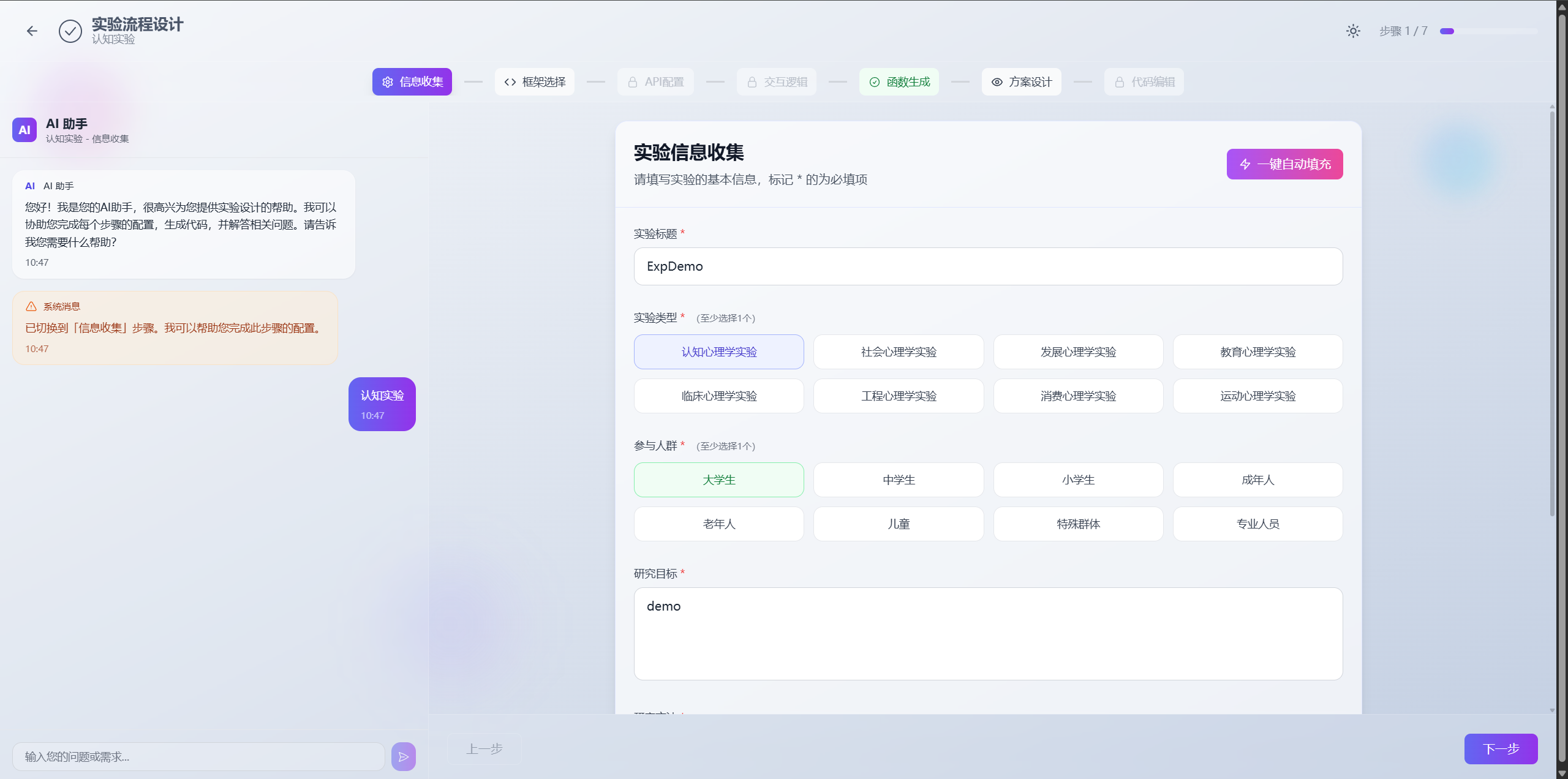Click the page scrollbar down arrow
The image size is (1568, 779).
click(1562, 773)
